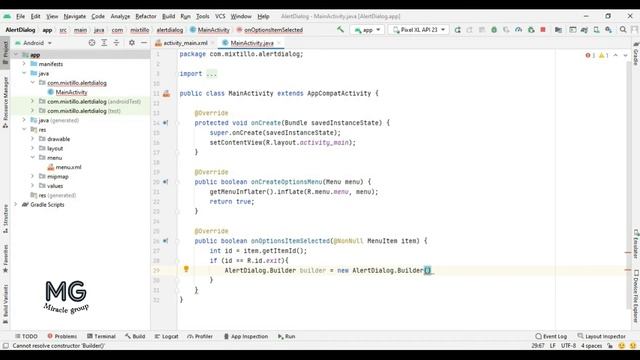Viewport: 640px width, 360px height.
Task: Expand the manifests folder
Action: click(x=24, y=64)
